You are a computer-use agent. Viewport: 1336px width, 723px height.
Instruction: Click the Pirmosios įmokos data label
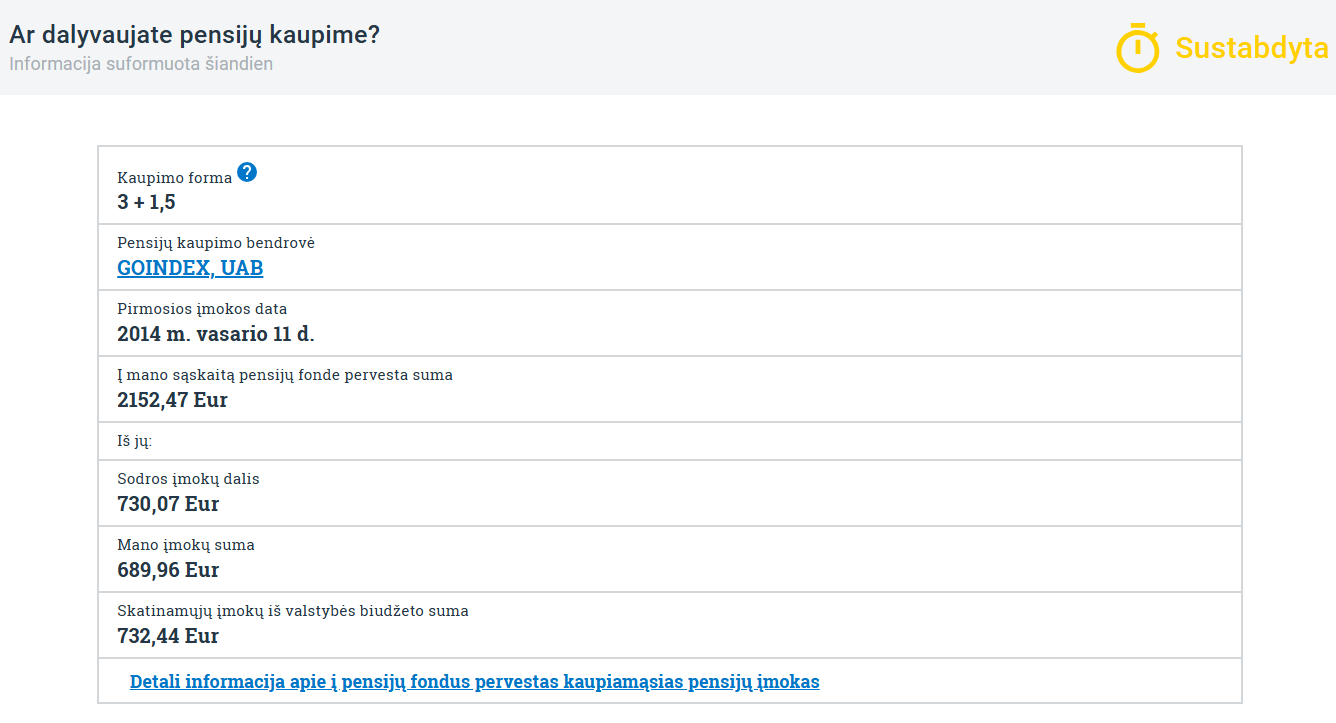pos(202,309)
